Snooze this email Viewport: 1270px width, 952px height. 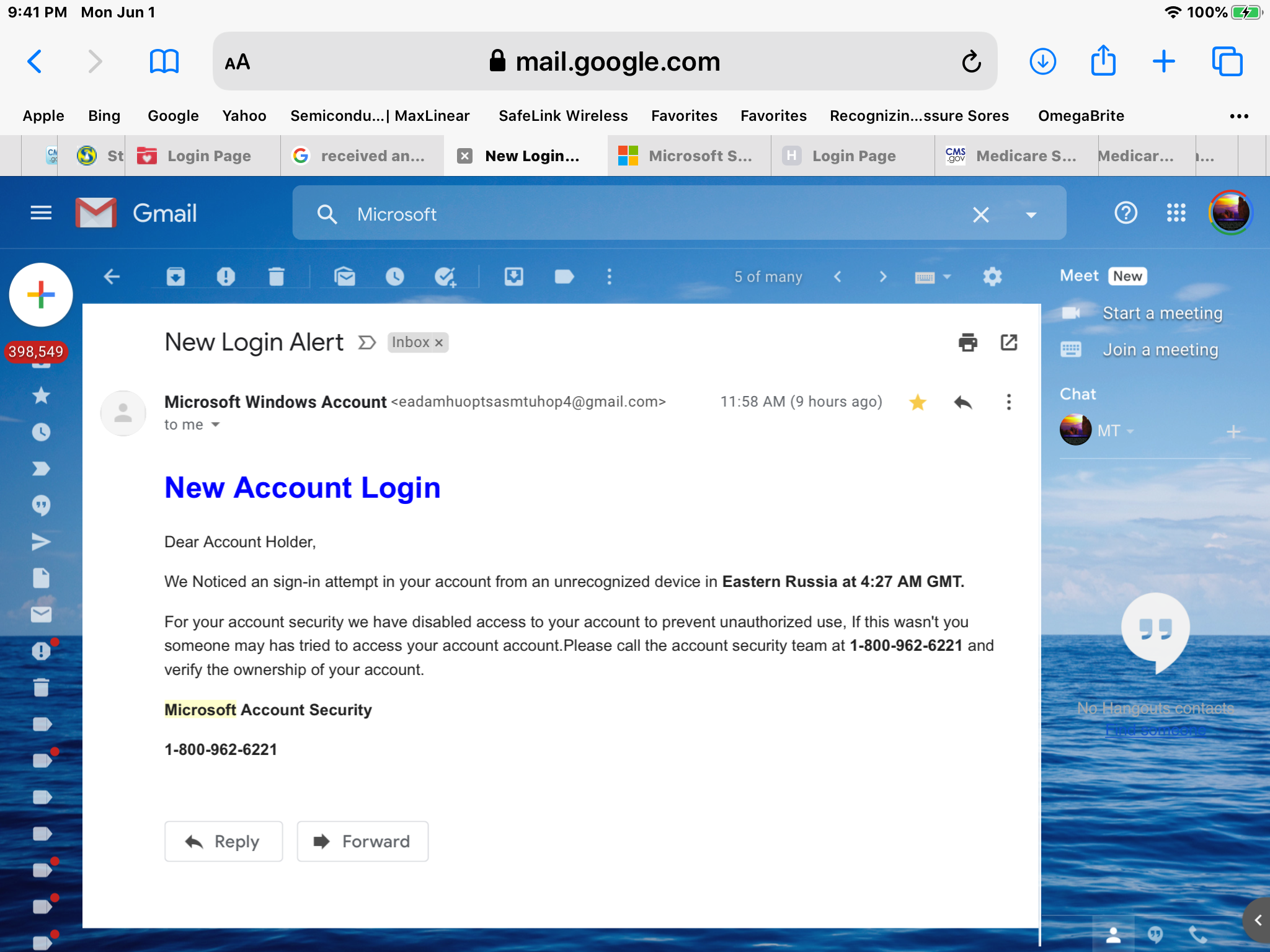click(395, 276)
